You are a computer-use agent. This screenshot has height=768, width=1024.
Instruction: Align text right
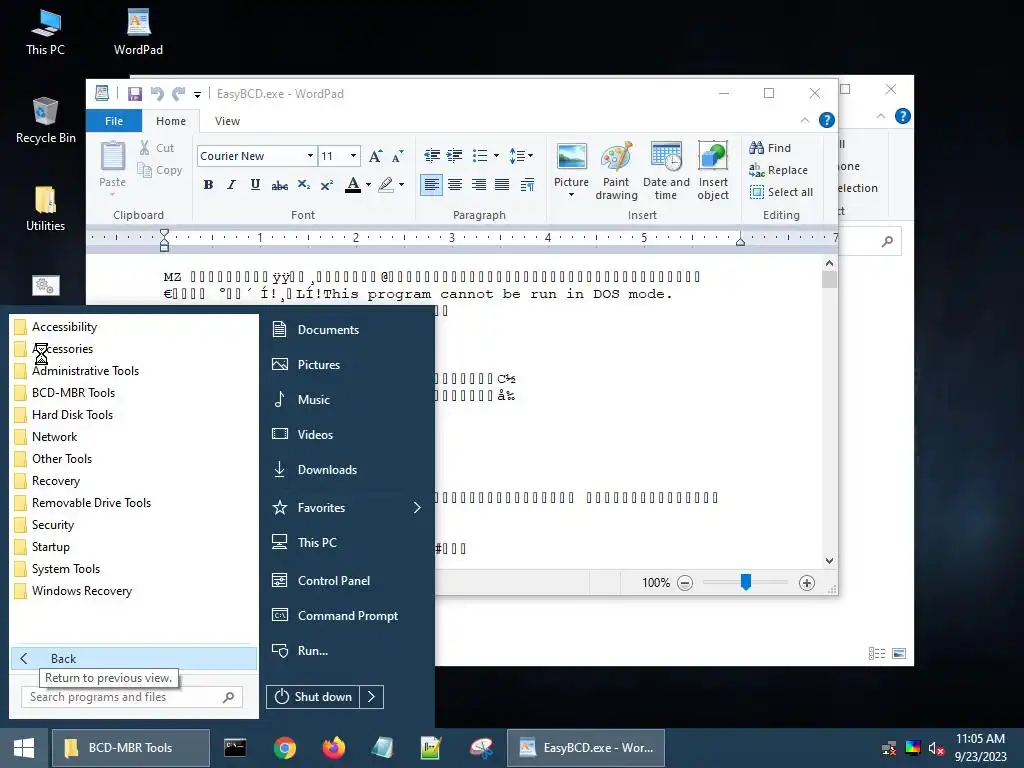[x=479, y=185]
